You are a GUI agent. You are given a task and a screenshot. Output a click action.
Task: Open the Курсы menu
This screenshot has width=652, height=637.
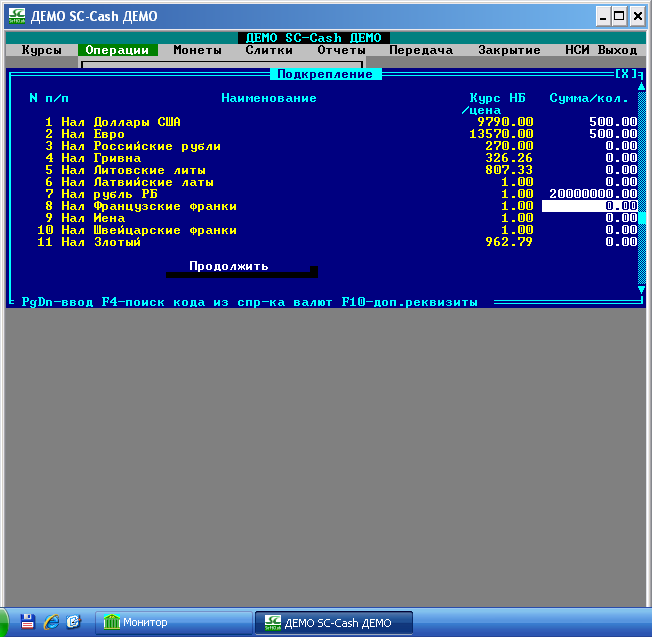pyautogui.click(x=42, y=50)
